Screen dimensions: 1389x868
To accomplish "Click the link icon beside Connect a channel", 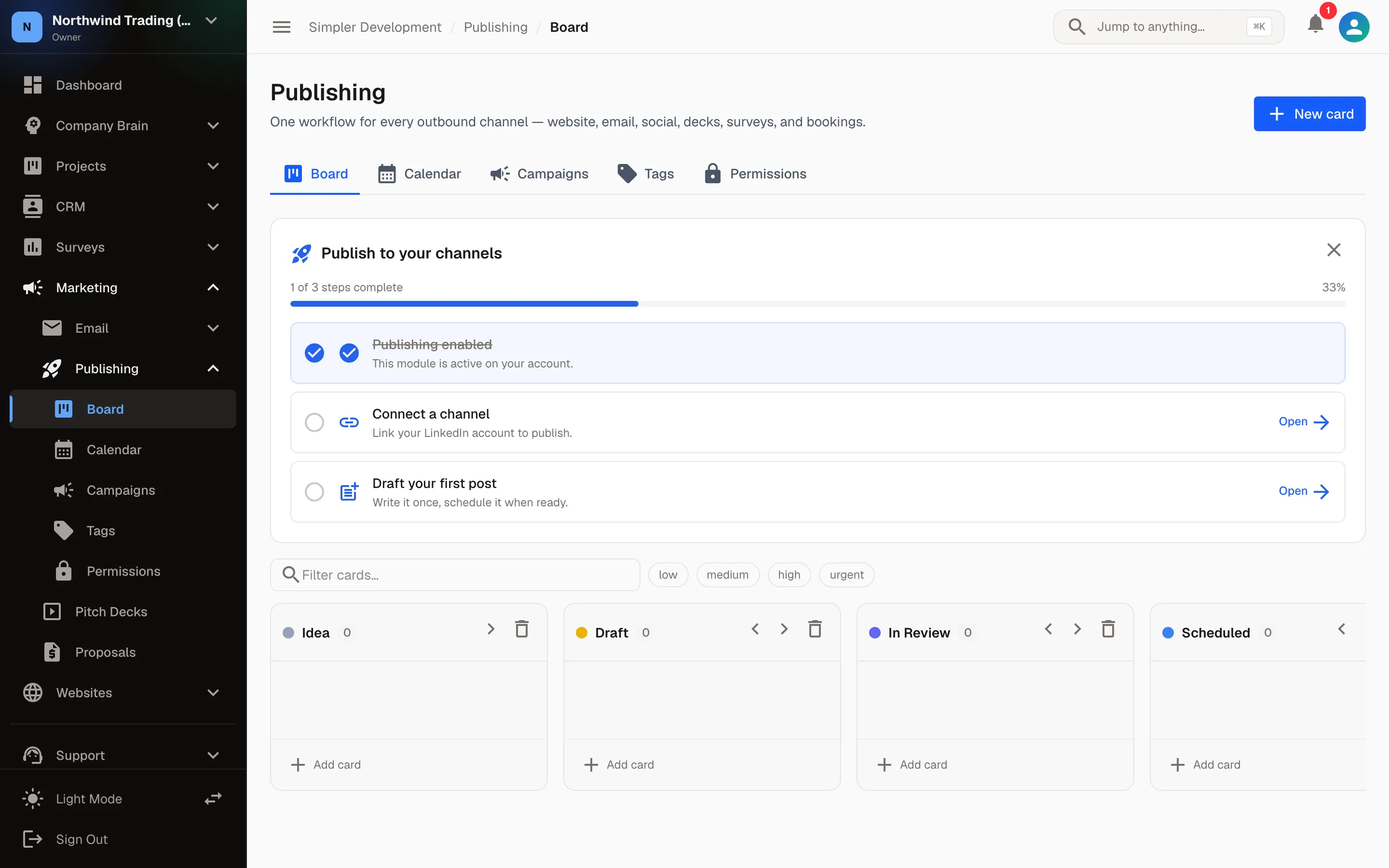I will [x=349, y=422].
